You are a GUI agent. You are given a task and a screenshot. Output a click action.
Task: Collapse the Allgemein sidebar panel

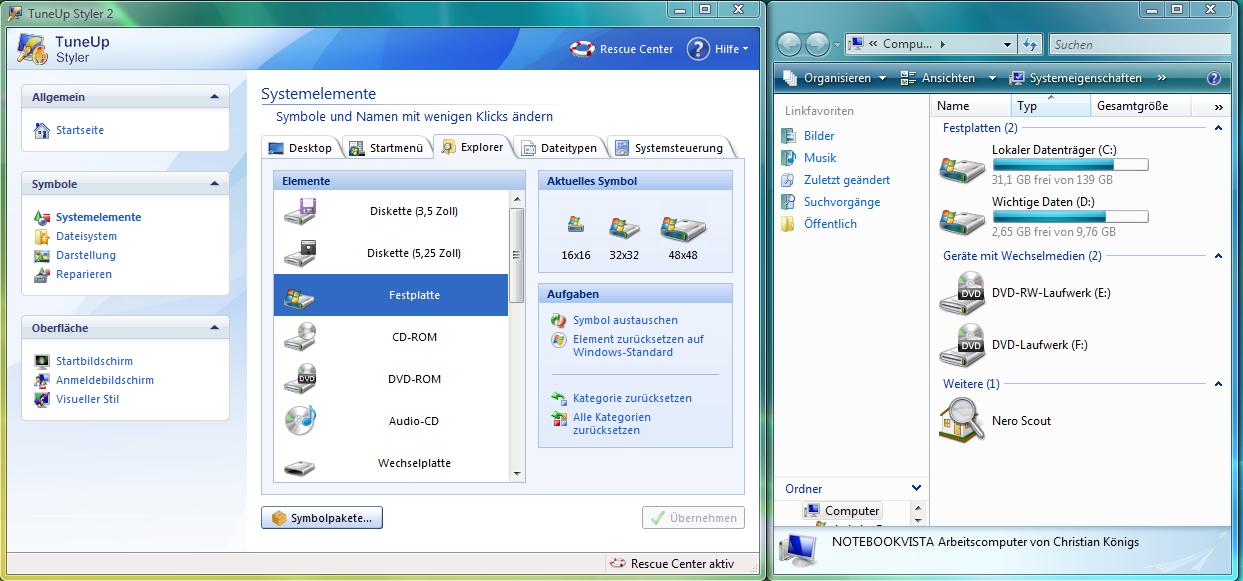tap(214, 97)
